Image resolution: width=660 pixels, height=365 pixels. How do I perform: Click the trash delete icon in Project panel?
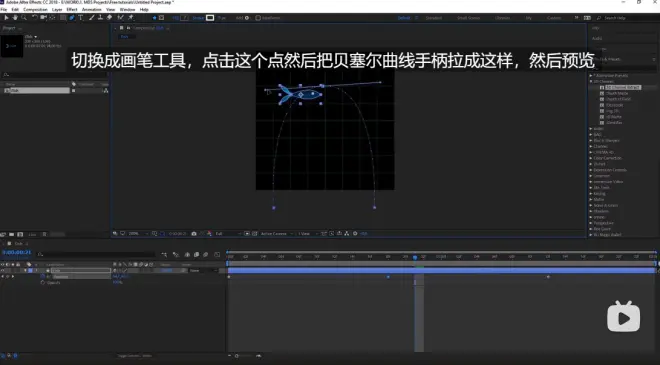tap(45, 234)
